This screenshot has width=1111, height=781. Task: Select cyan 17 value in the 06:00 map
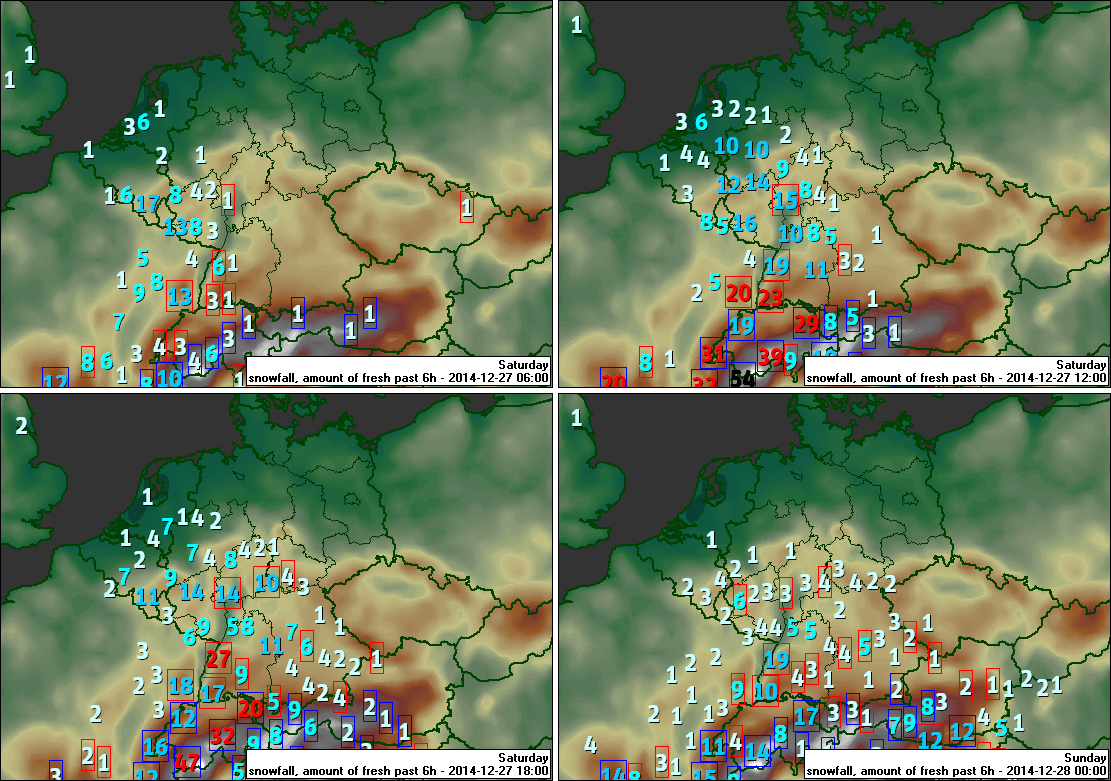point(147,204)
